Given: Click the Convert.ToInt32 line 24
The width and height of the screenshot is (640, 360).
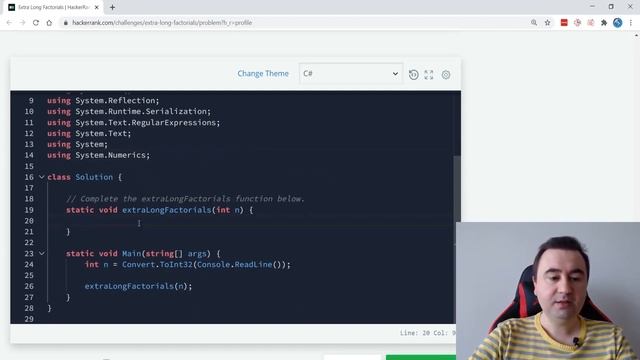Looking at the screenshot, I should [x=188, y=264].
